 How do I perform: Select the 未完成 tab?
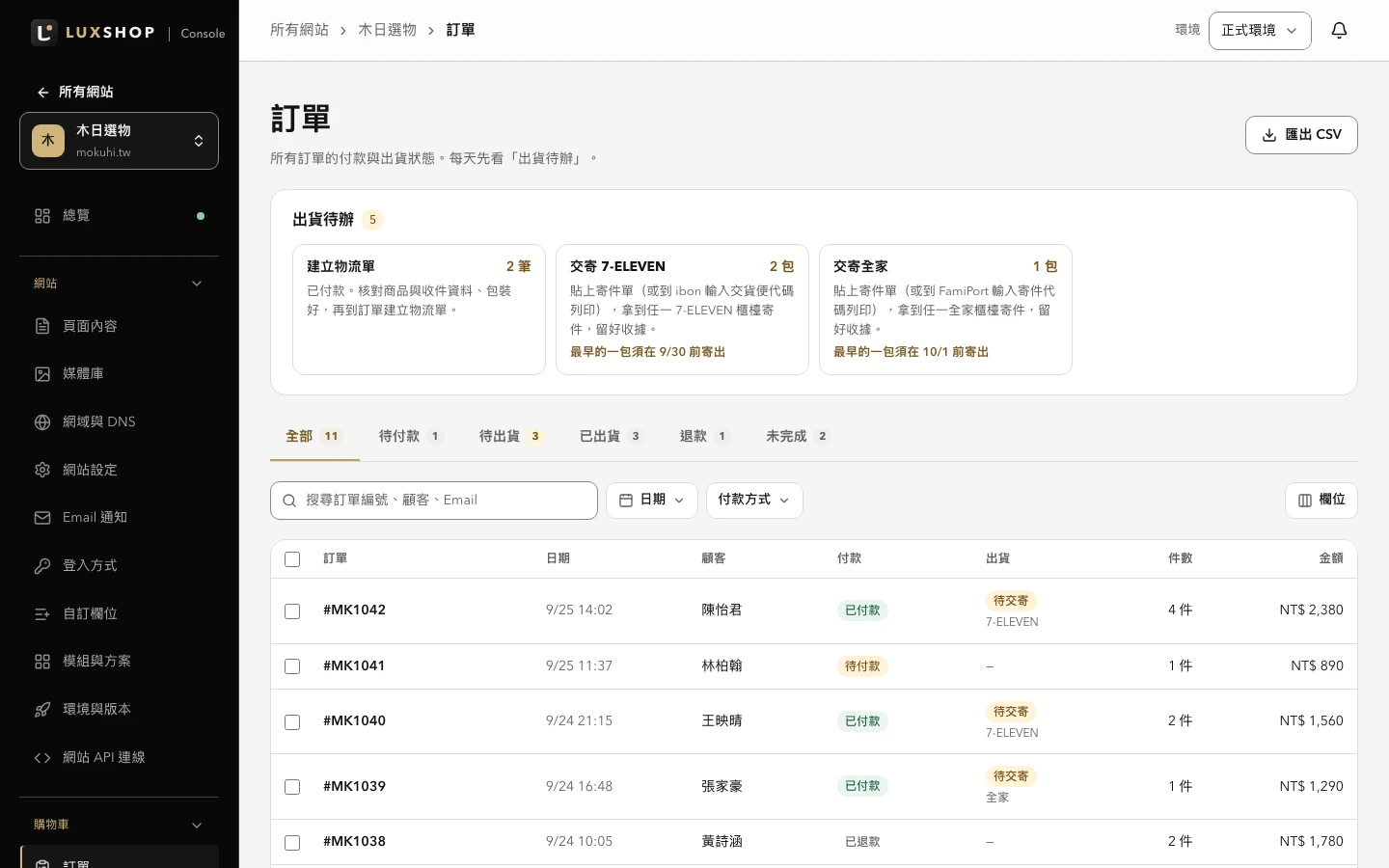pyautogui.click(x=798, y=437)
